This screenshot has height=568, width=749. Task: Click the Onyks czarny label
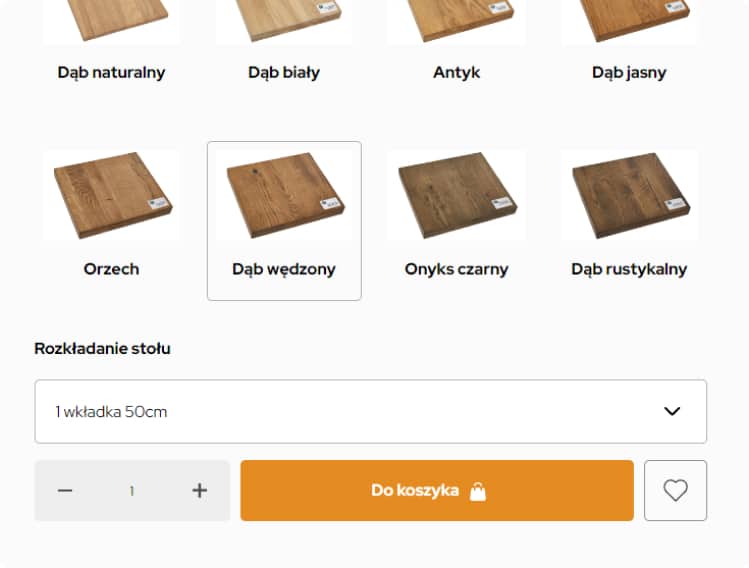[456, 269]
